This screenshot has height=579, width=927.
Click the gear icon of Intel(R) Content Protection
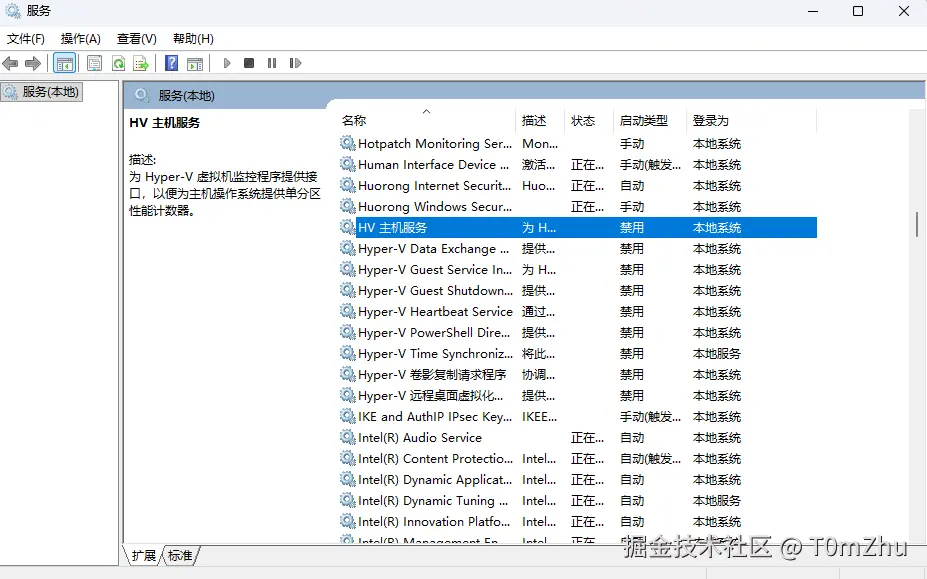348,458
